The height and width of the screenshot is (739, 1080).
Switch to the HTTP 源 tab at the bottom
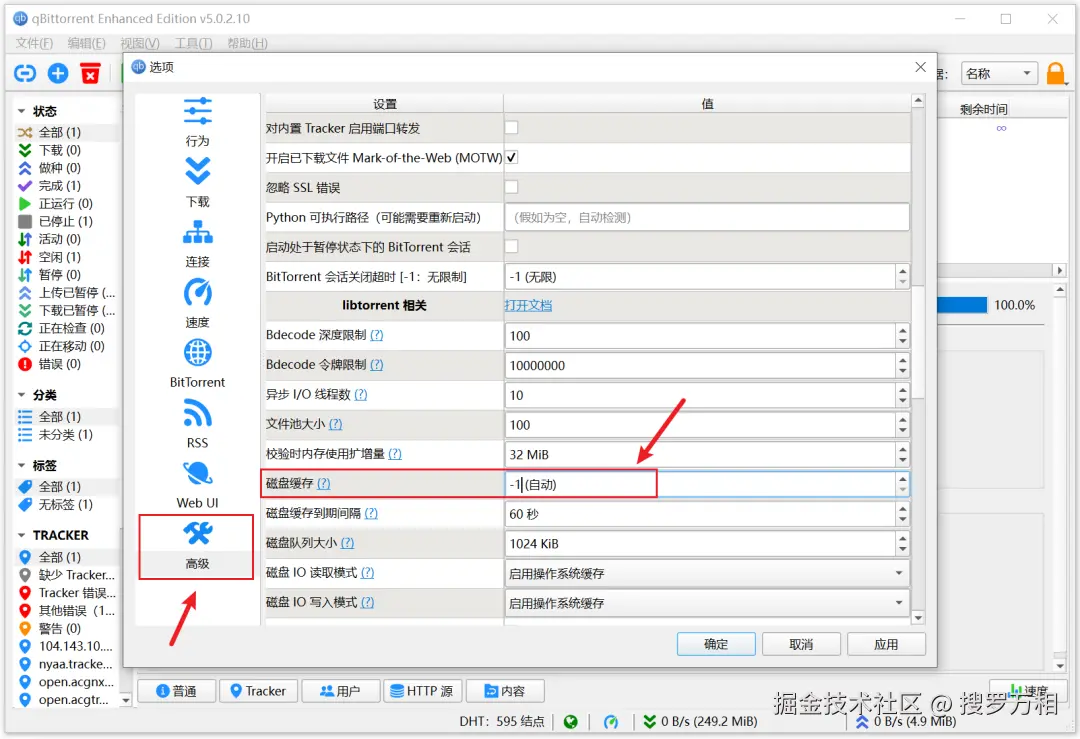[x=422, y=691]
